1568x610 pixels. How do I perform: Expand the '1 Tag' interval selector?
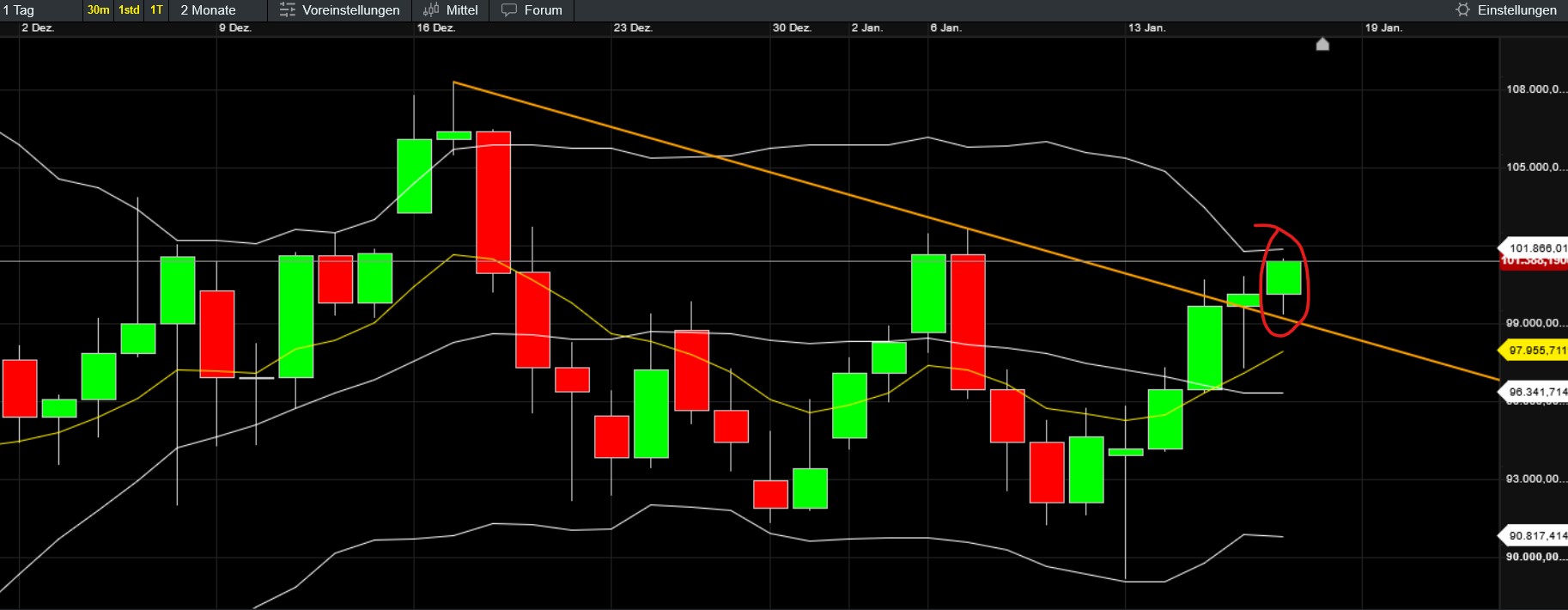point(18,10)
